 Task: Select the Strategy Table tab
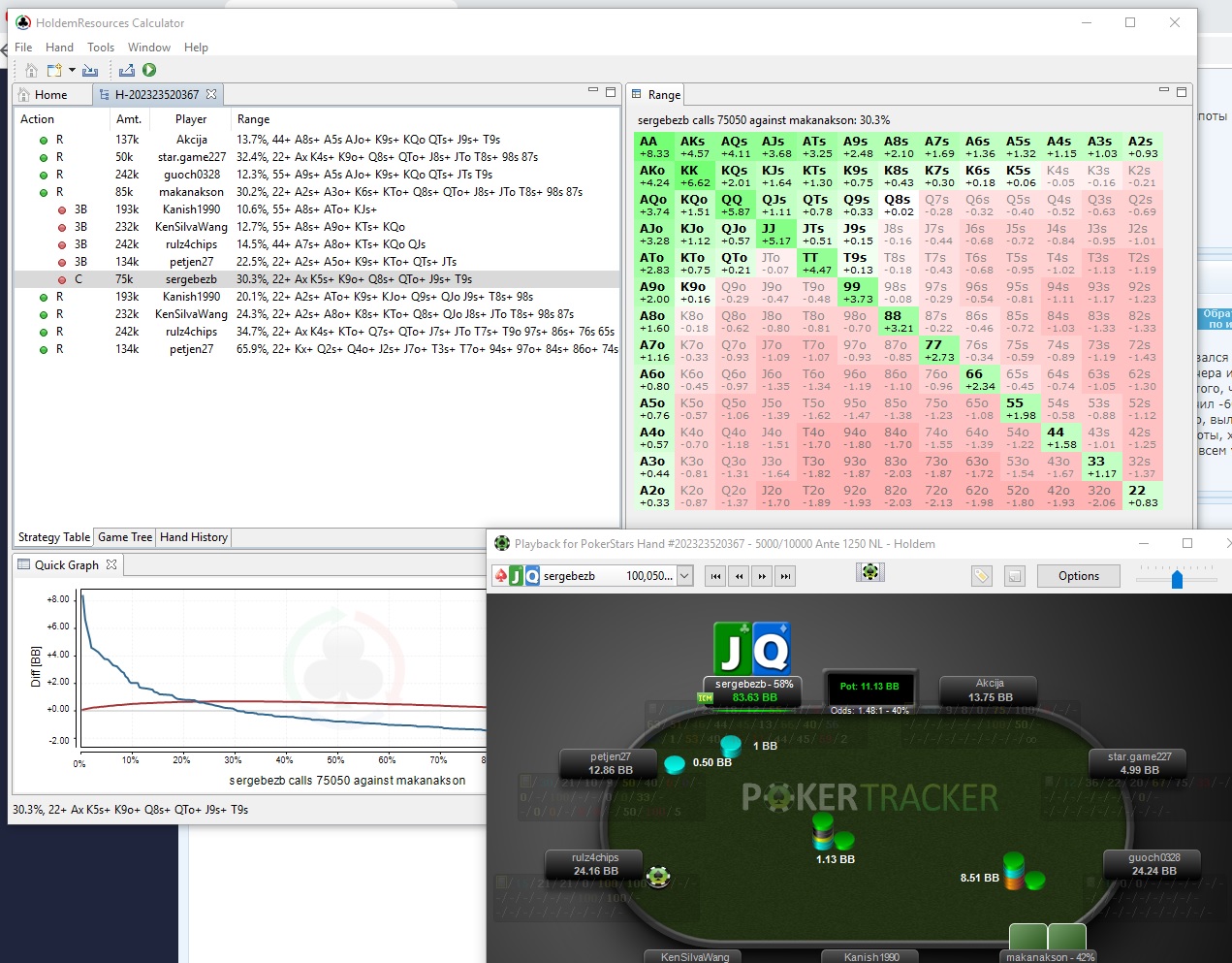[x=54, y=537]
